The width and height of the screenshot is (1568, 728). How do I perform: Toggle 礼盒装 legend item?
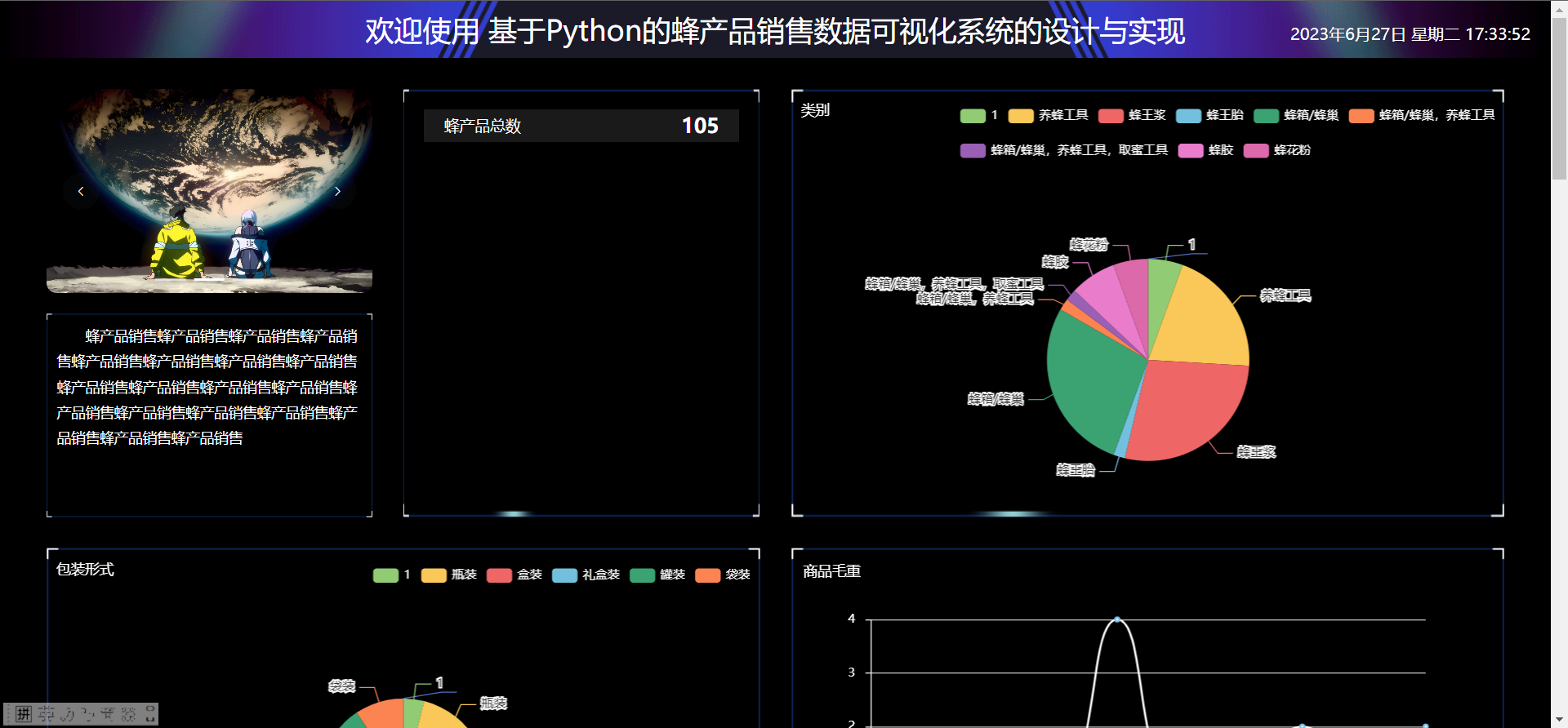pos(586,575)
